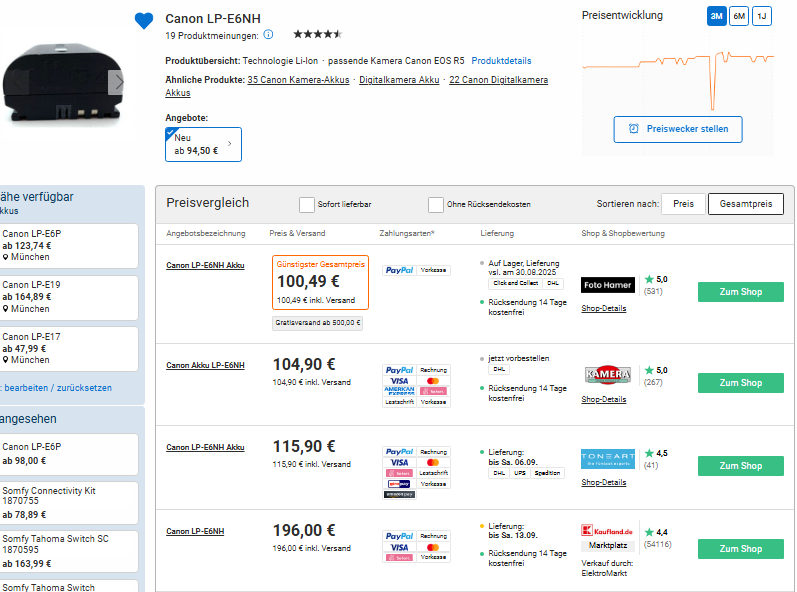Screen dimensions: 797x592
Task: Click the Kamera shop logo
Action: (607, 375)
